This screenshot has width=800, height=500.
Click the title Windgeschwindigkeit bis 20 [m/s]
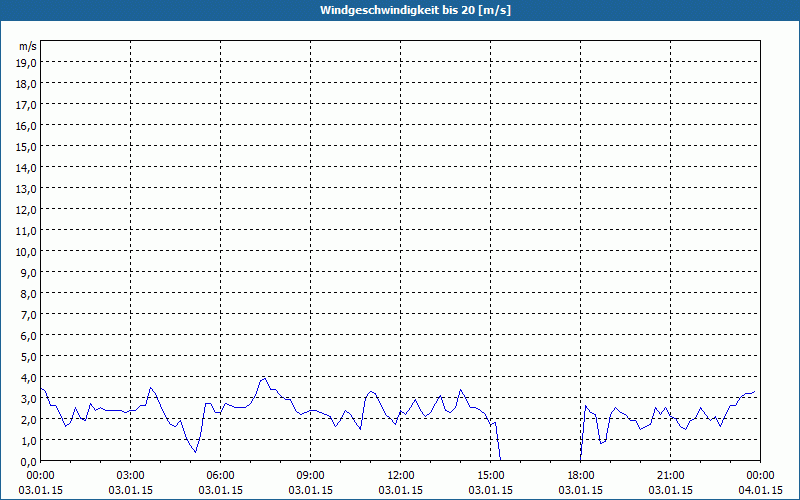click(x=415, y=10)
